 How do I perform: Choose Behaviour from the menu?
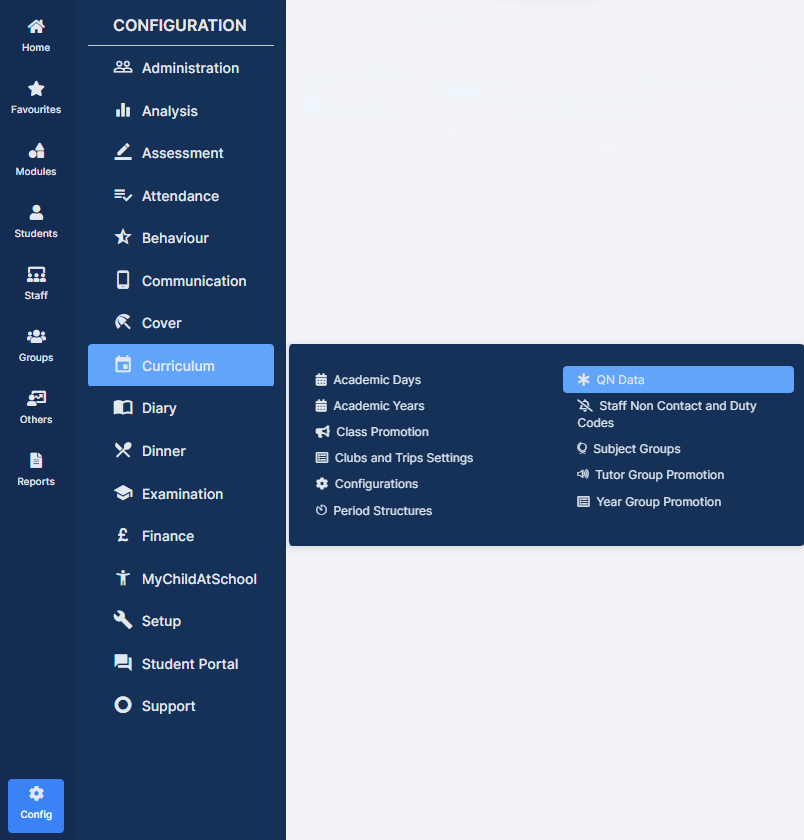click(181, 238)
